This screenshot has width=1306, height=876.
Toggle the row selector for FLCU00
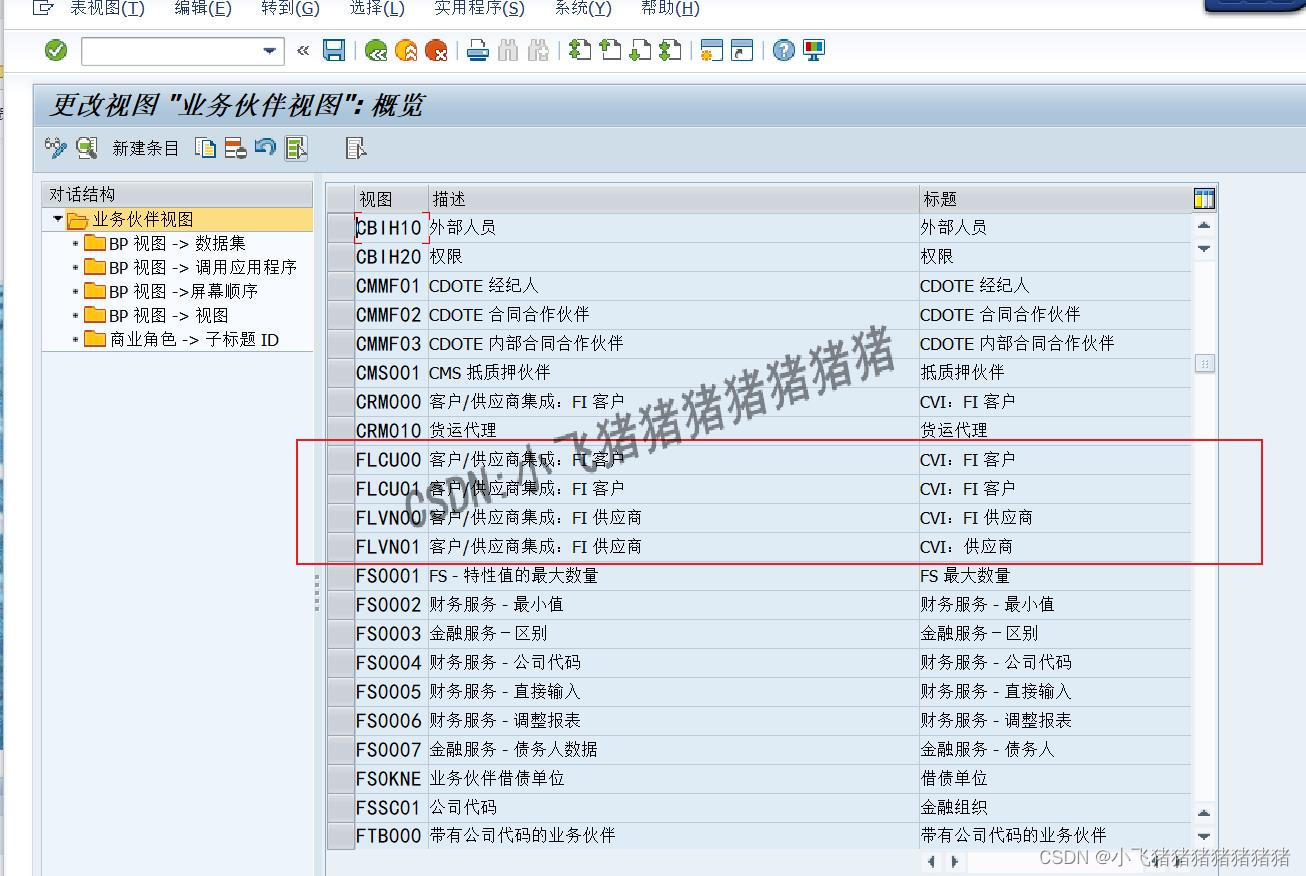341,459
